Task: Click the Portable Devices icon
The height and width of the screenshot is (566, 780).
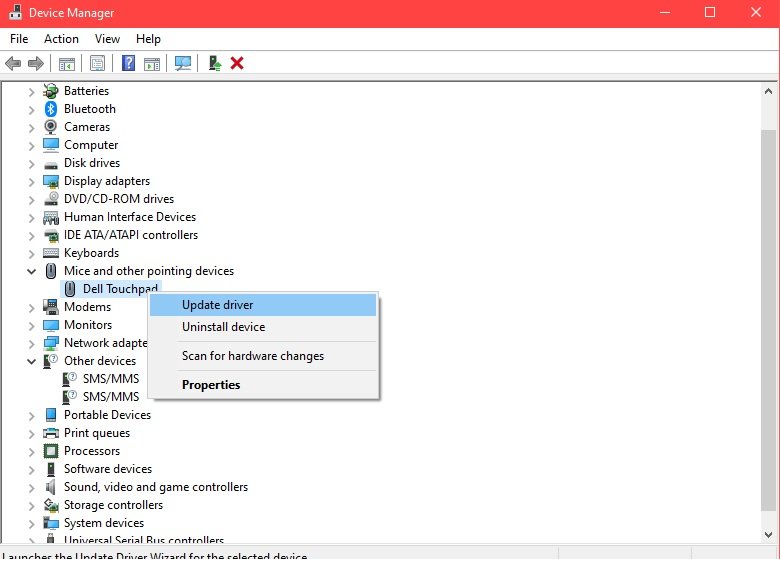Action: 51,415
